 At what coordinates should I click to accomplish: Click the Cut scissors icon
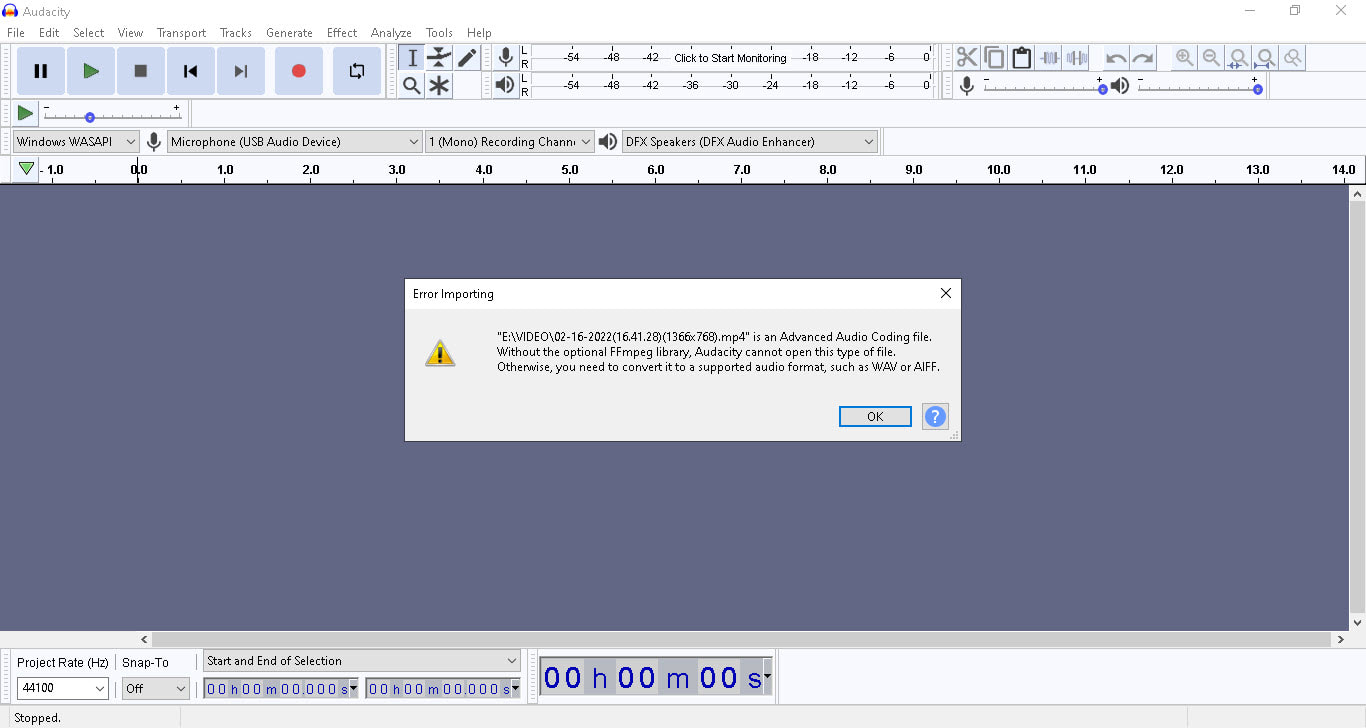(967, 58)
